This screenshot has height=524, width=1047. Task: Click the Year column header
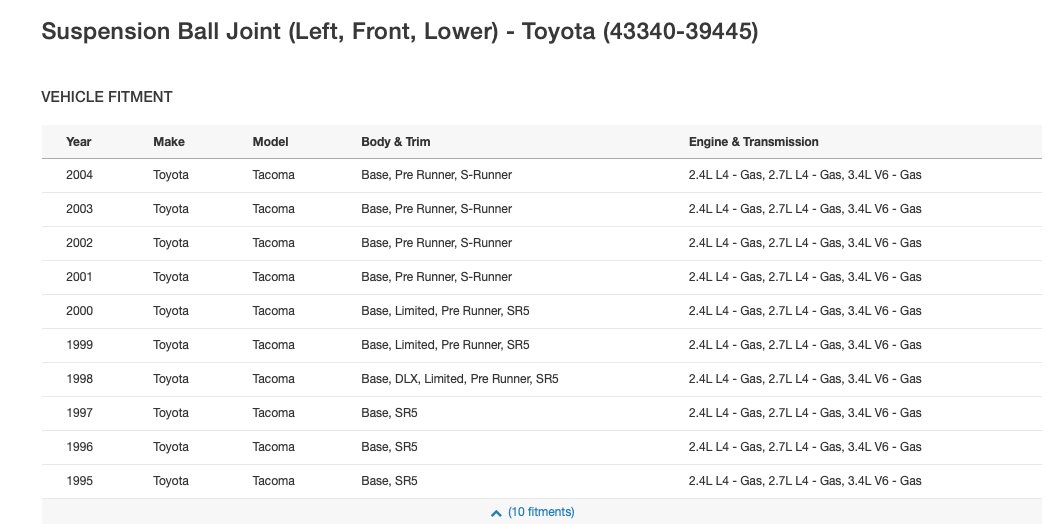click(79, 142)
